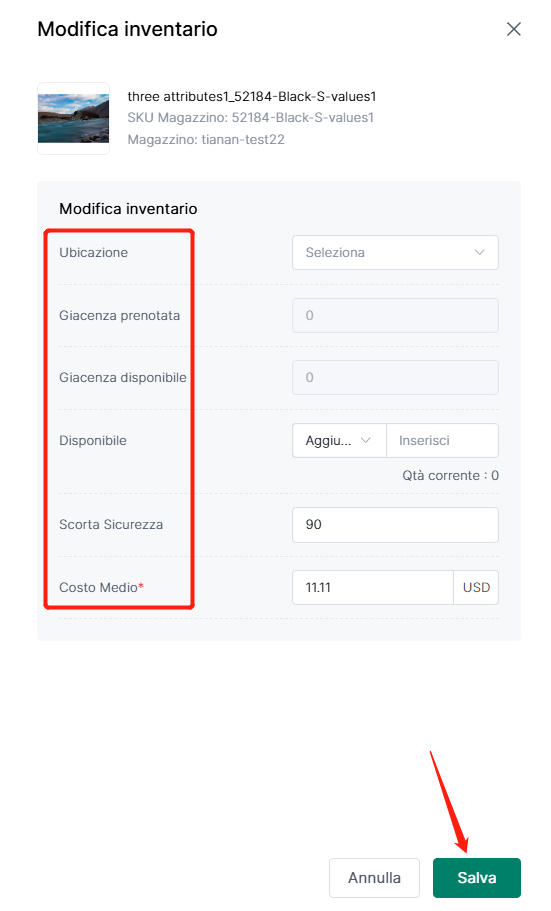
Task: Save changes with the Salva button
Action: pos(477,877)
